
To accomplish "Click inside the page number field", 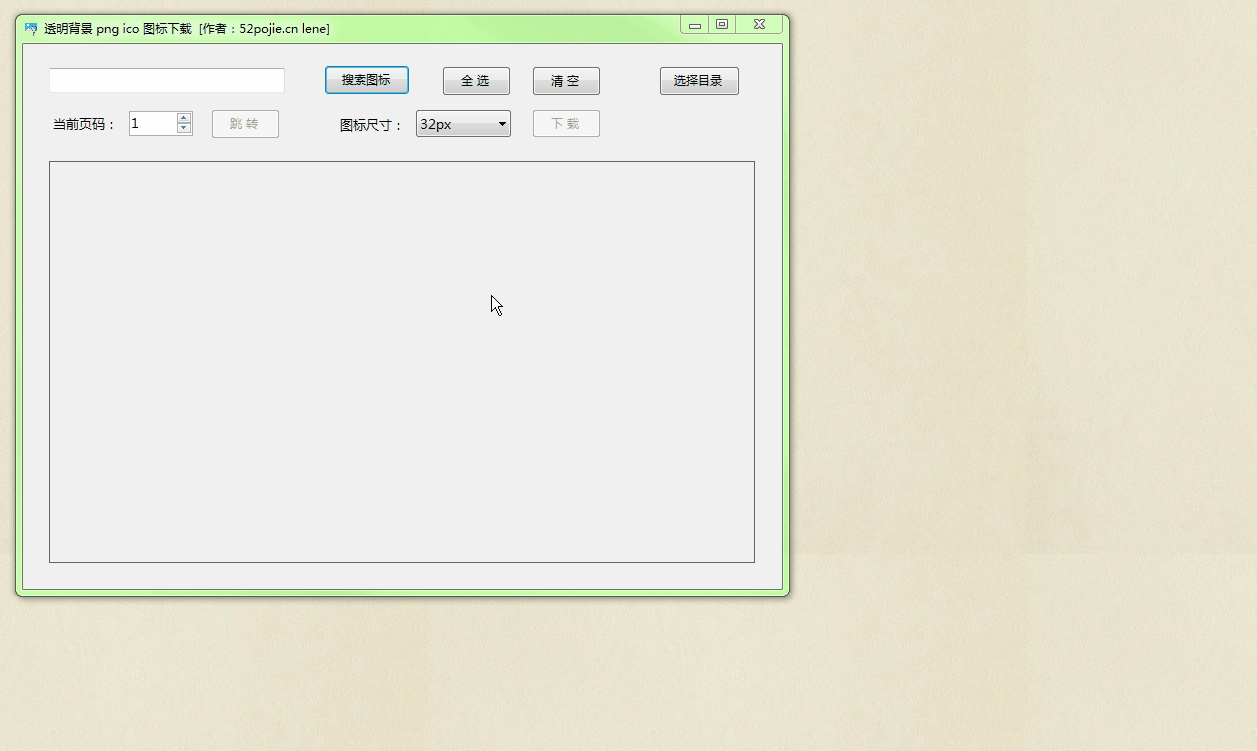I will [x=152, y=124].
